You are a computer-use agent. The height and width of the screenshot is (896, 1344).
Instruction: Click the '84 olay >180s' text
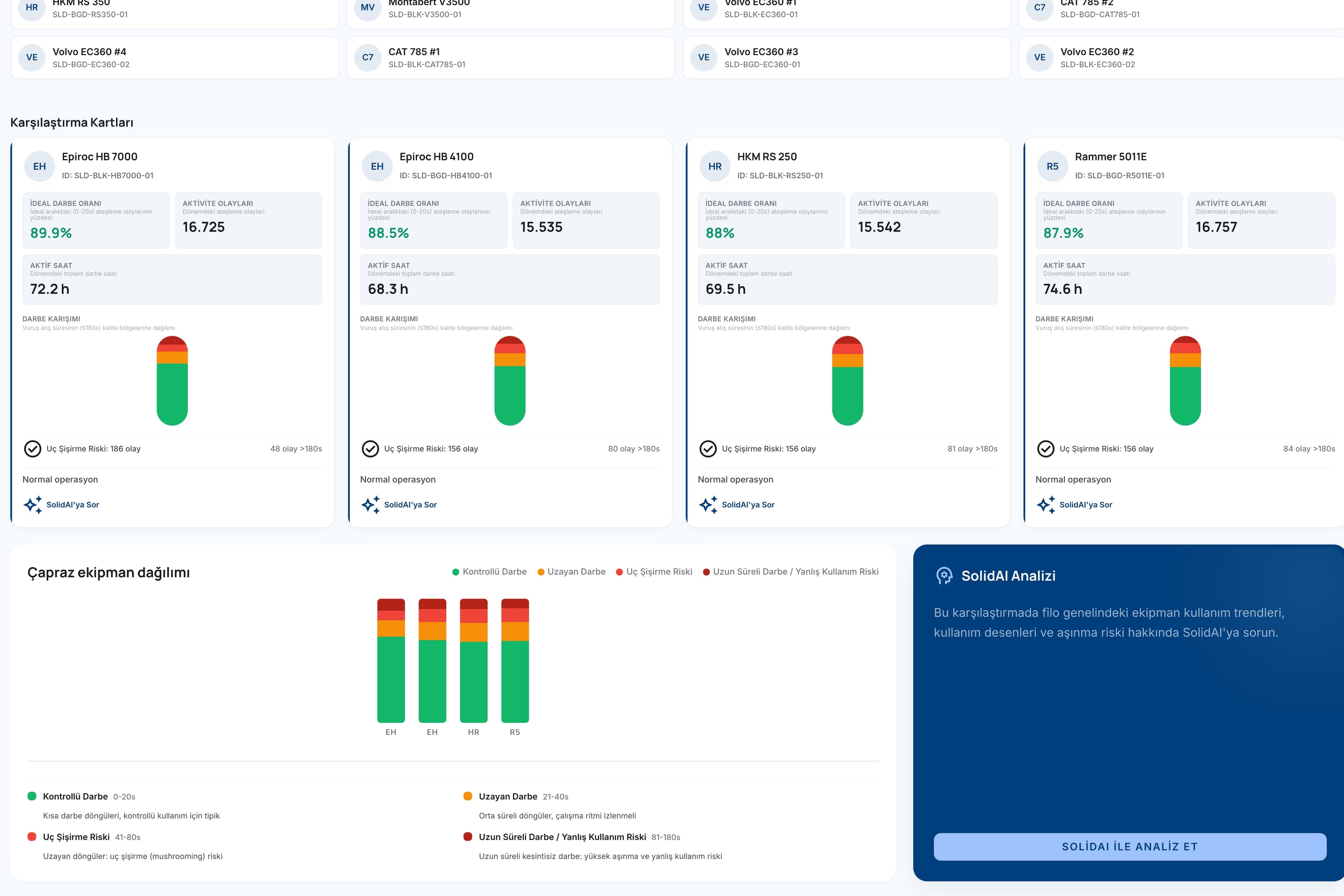point(1309,449)
